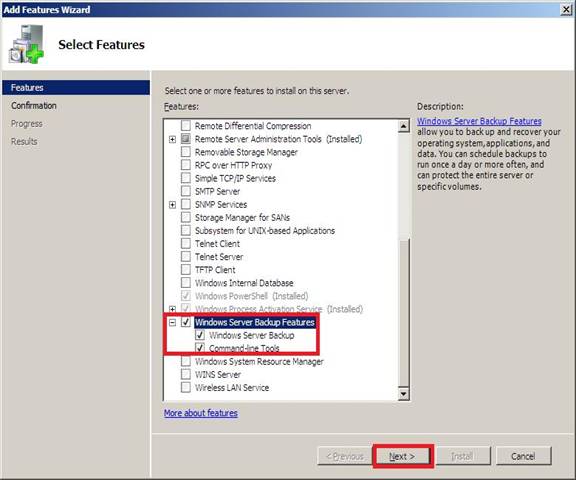Select Storage Manager for SANs label
This screenshot has height=480, width=576.
pos(242,217)
